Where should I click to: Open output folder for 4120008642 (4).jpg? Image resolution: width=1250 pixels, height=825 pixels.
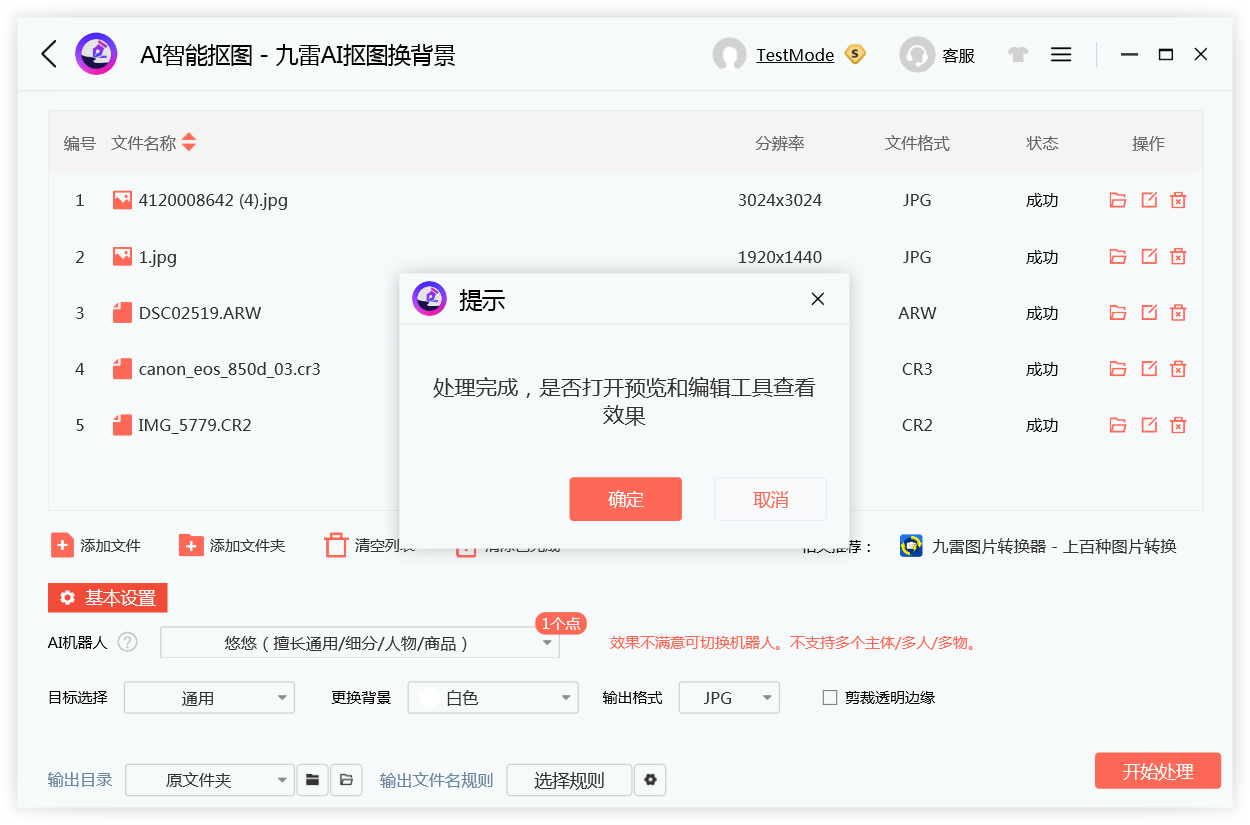click(1118, 200)
